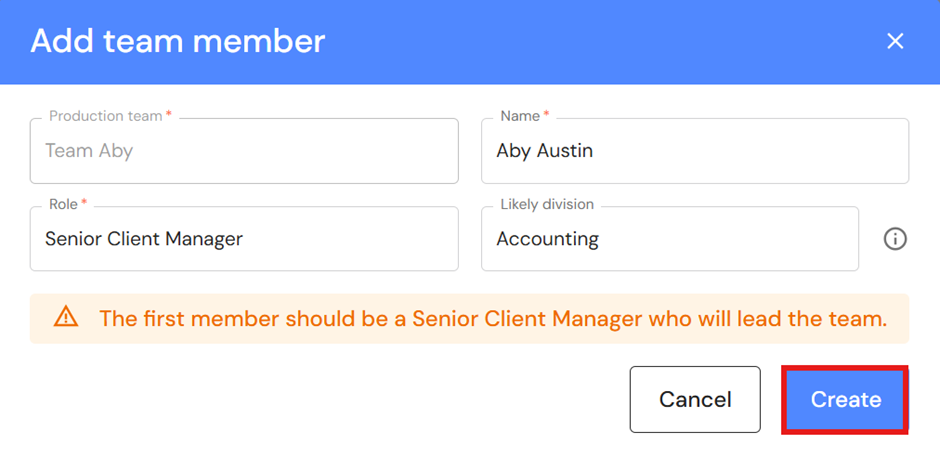Open the Likely division dropdown
The height and width of the screenshot is (458, 940).
point(669,239)
